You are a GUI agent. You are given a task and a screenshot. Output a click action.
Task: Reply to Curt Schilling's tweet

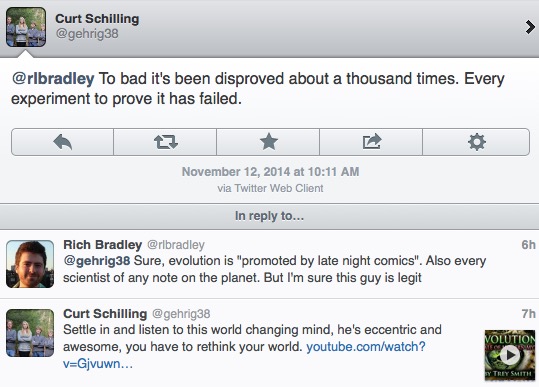[63, 142]
